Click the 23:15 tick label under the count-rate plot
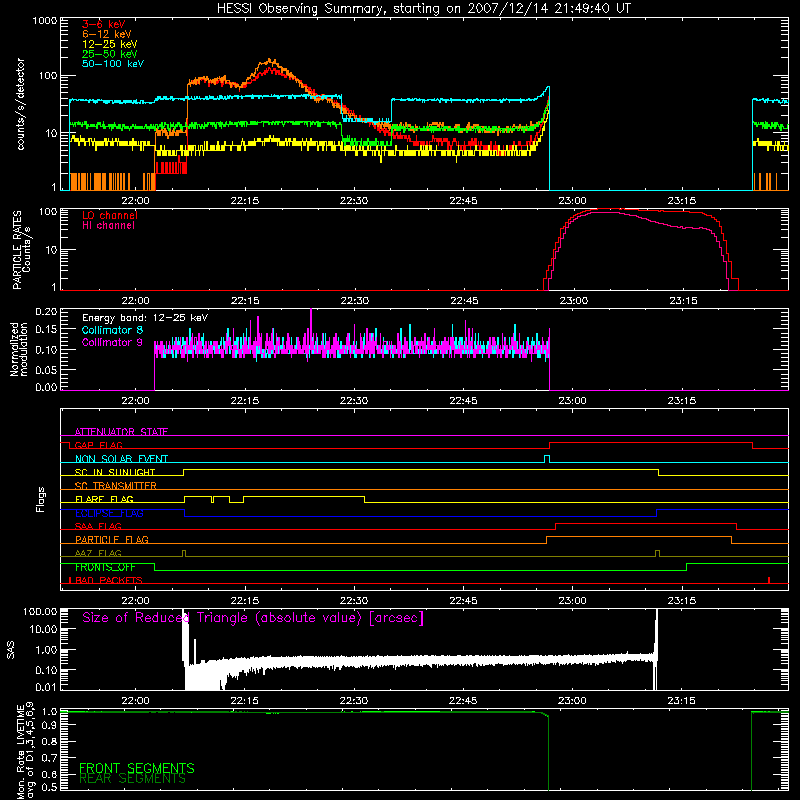 (682, 201)
